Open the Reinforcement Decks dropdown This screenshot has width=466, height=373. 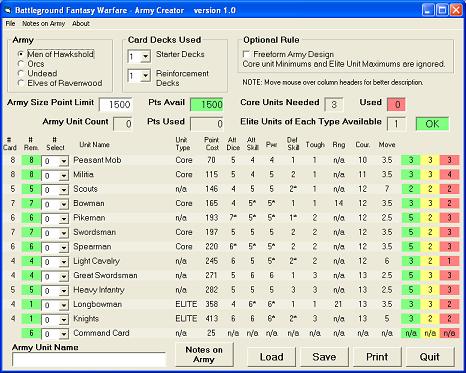point(145,76)
